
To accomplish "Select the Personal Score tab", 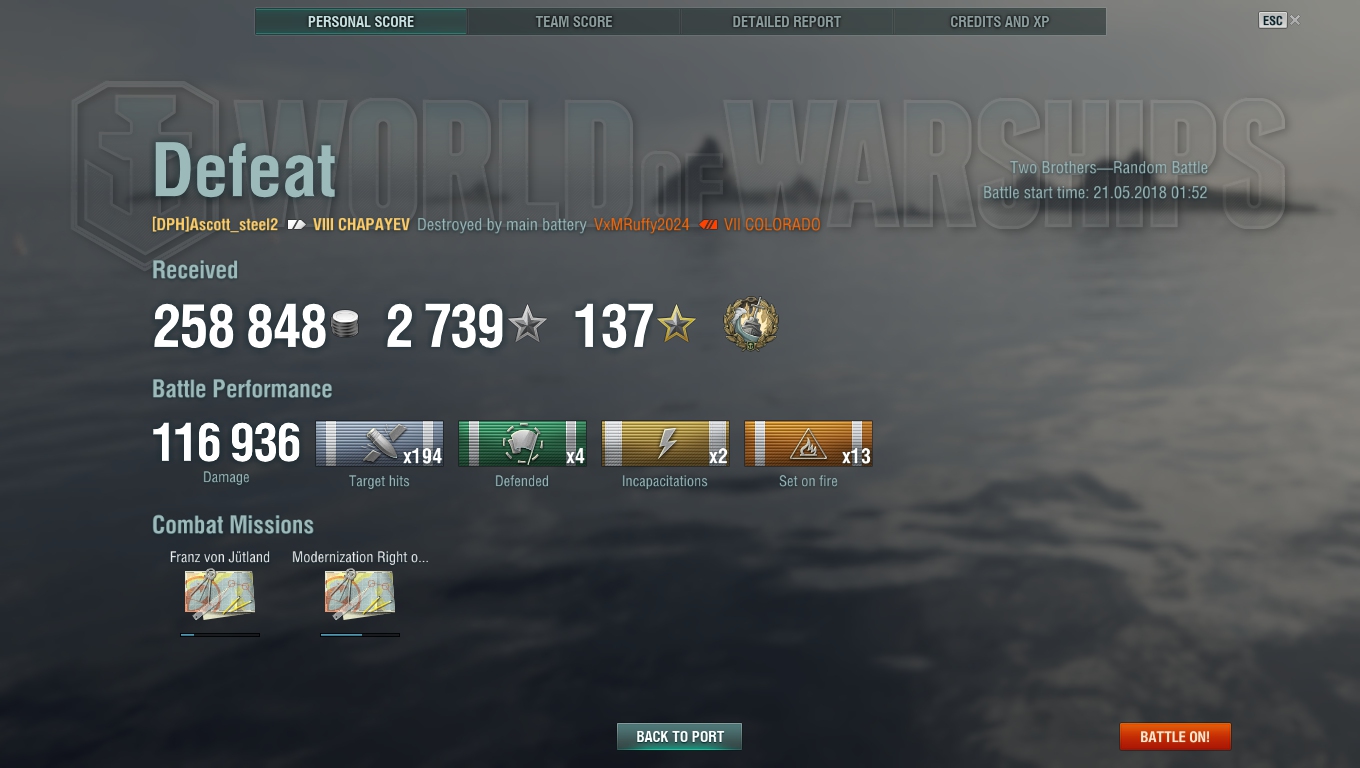I will click(x=361, y=21).
